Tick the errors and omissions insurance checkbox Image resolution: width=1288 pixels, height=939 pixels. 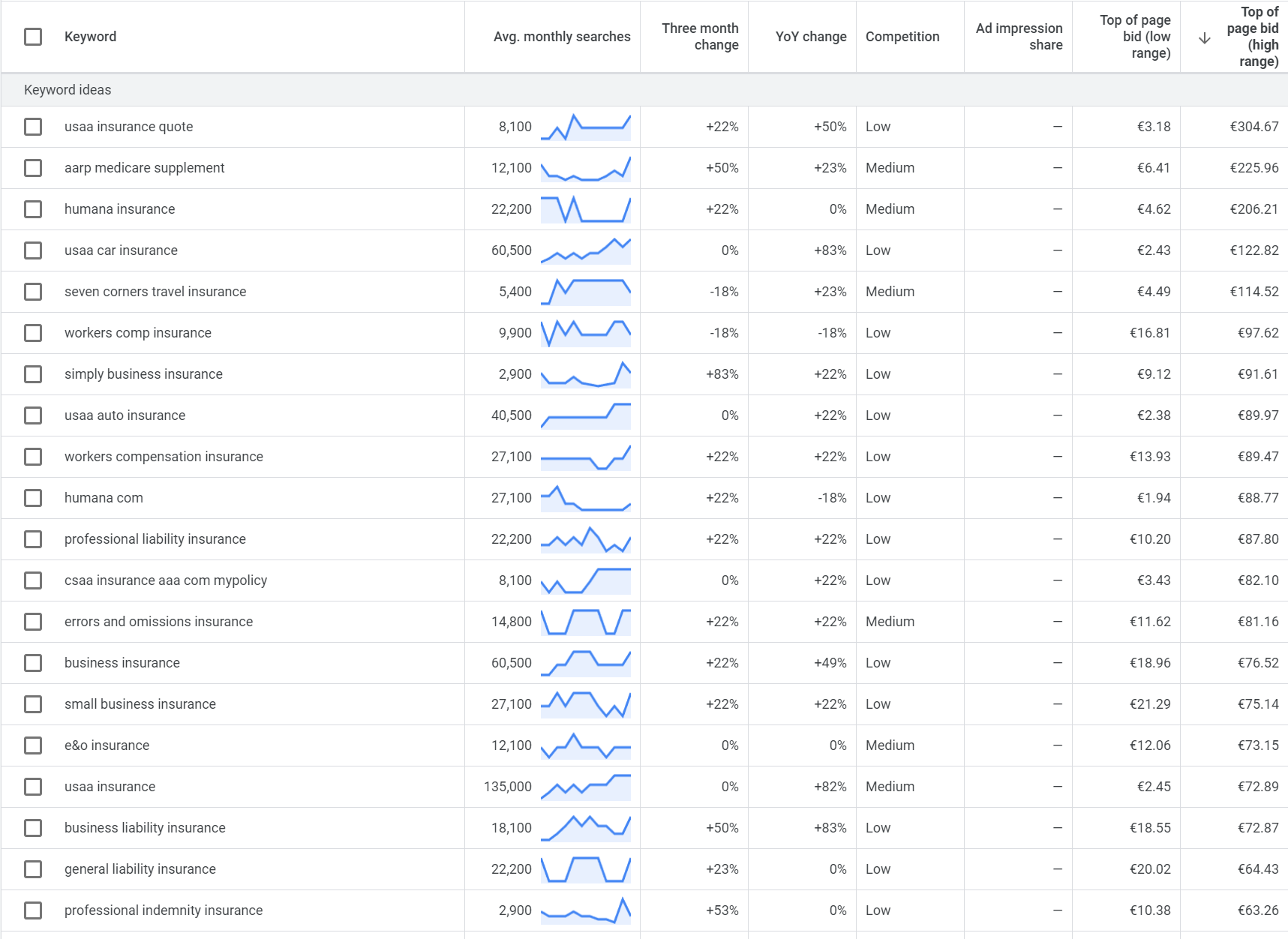[x=33, y=622]
